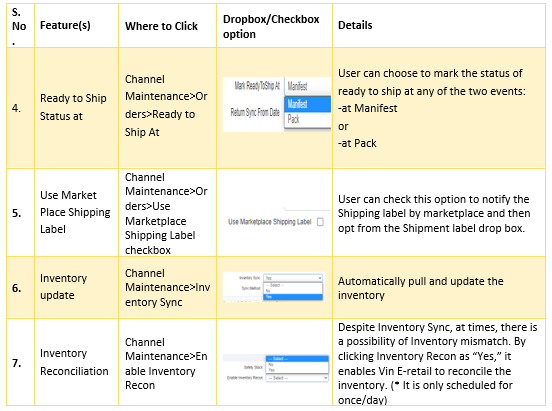Open the Inventory Sync dropdown showing Yes

(293, 278)
